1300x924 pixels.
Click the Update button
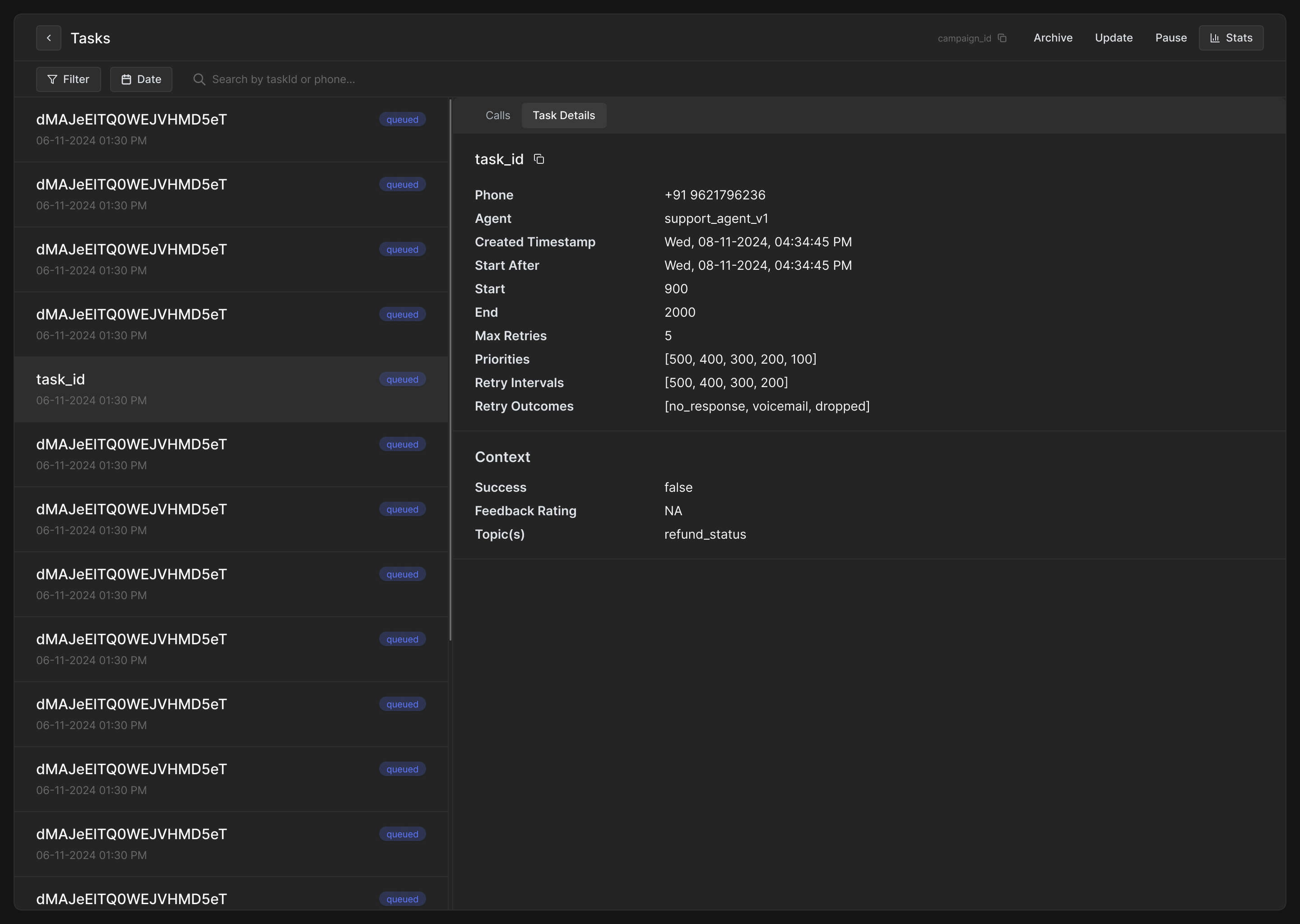[x=1113, y=38]
